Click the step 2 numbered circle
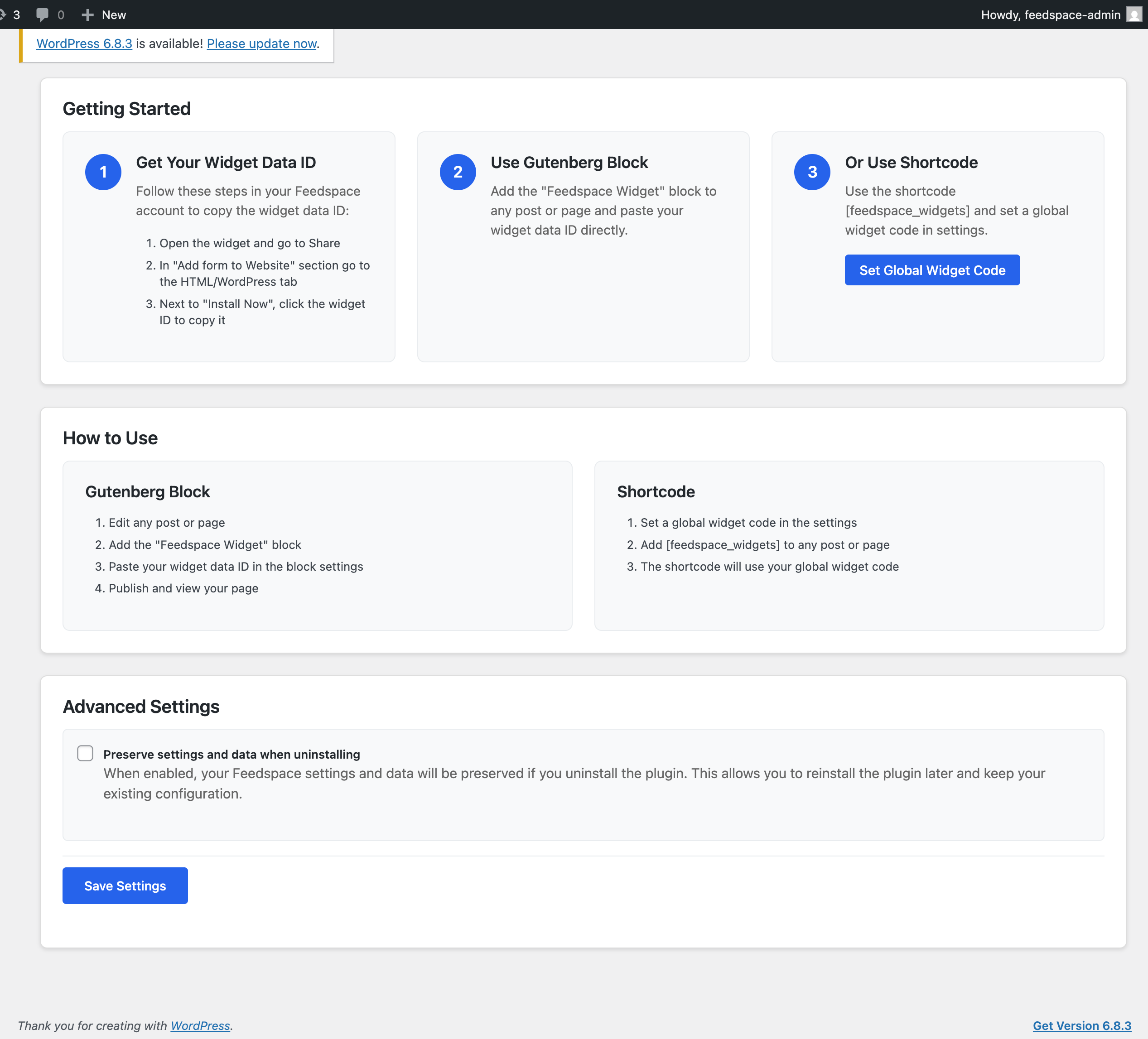Image resolution: width=1148 pixels, height=1039 pixels. coord(457,172)
